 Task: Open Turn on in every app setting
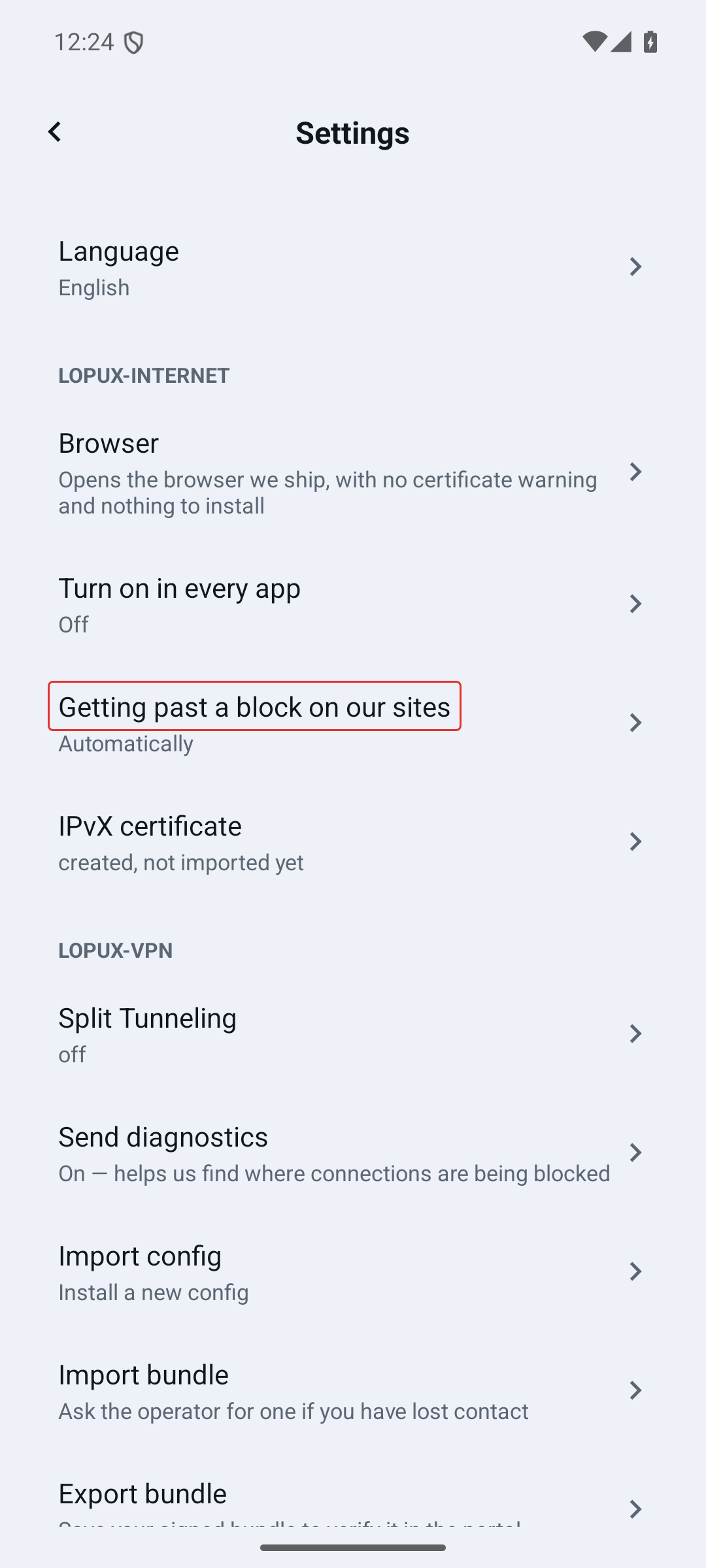tap(353, 604)
